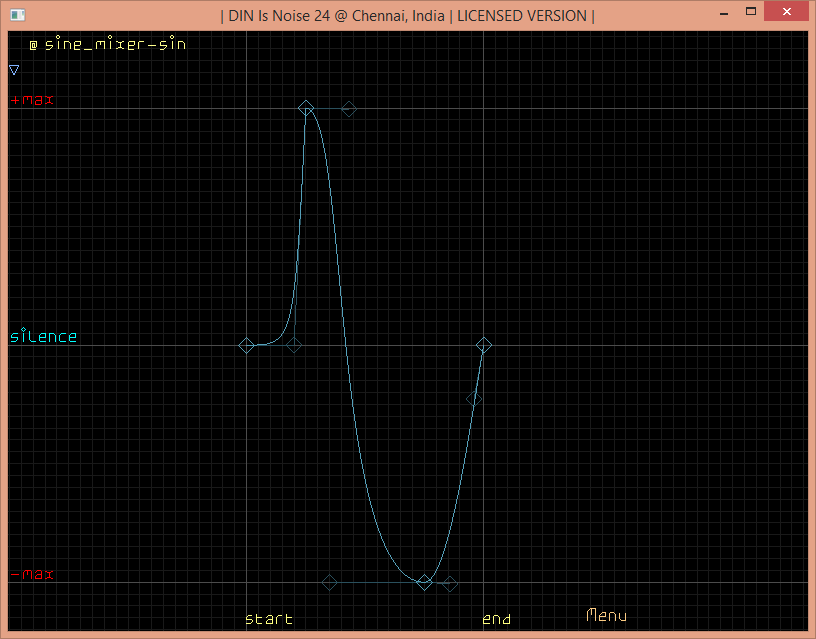Click the red +max label
This screenshot has width=816, height=639.
pos(32,100)
